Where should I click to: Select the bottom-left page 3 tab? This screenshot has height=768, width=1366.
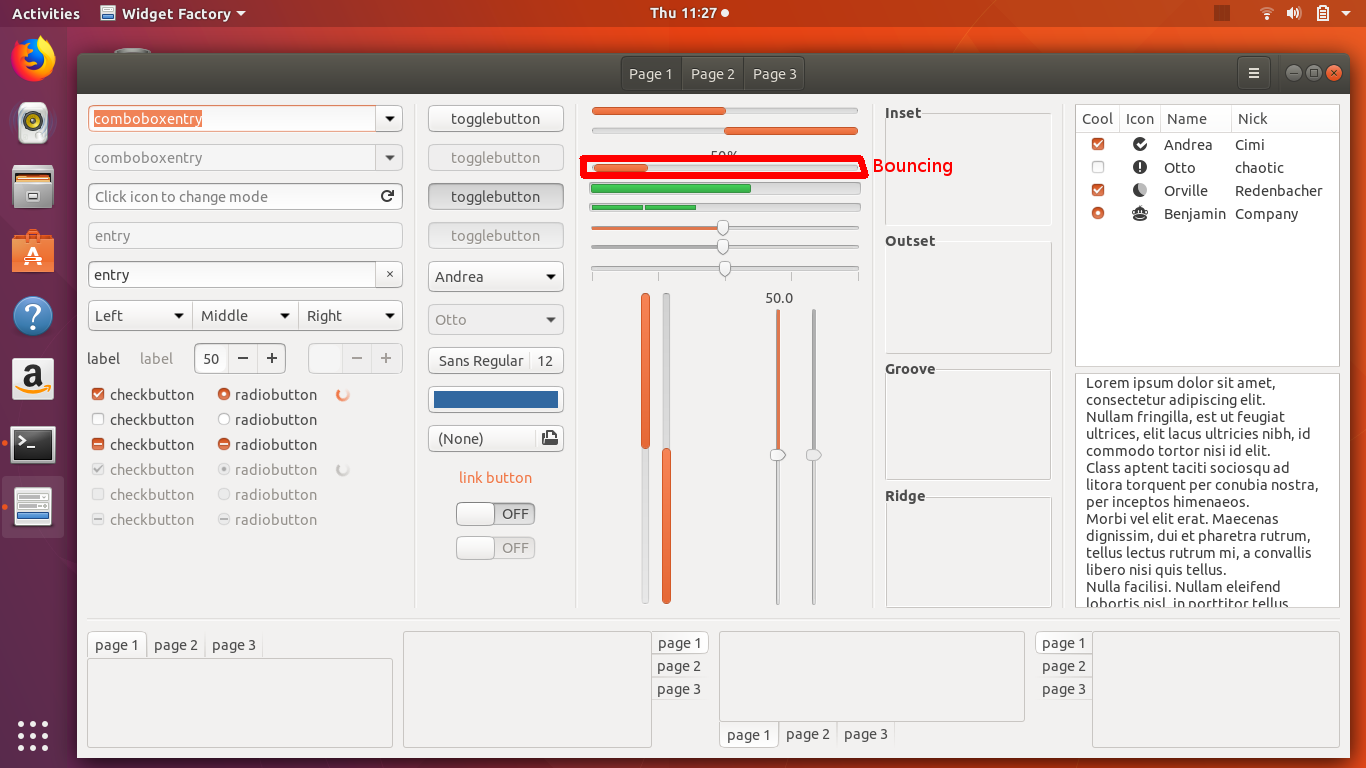click(x=233, y=645)
